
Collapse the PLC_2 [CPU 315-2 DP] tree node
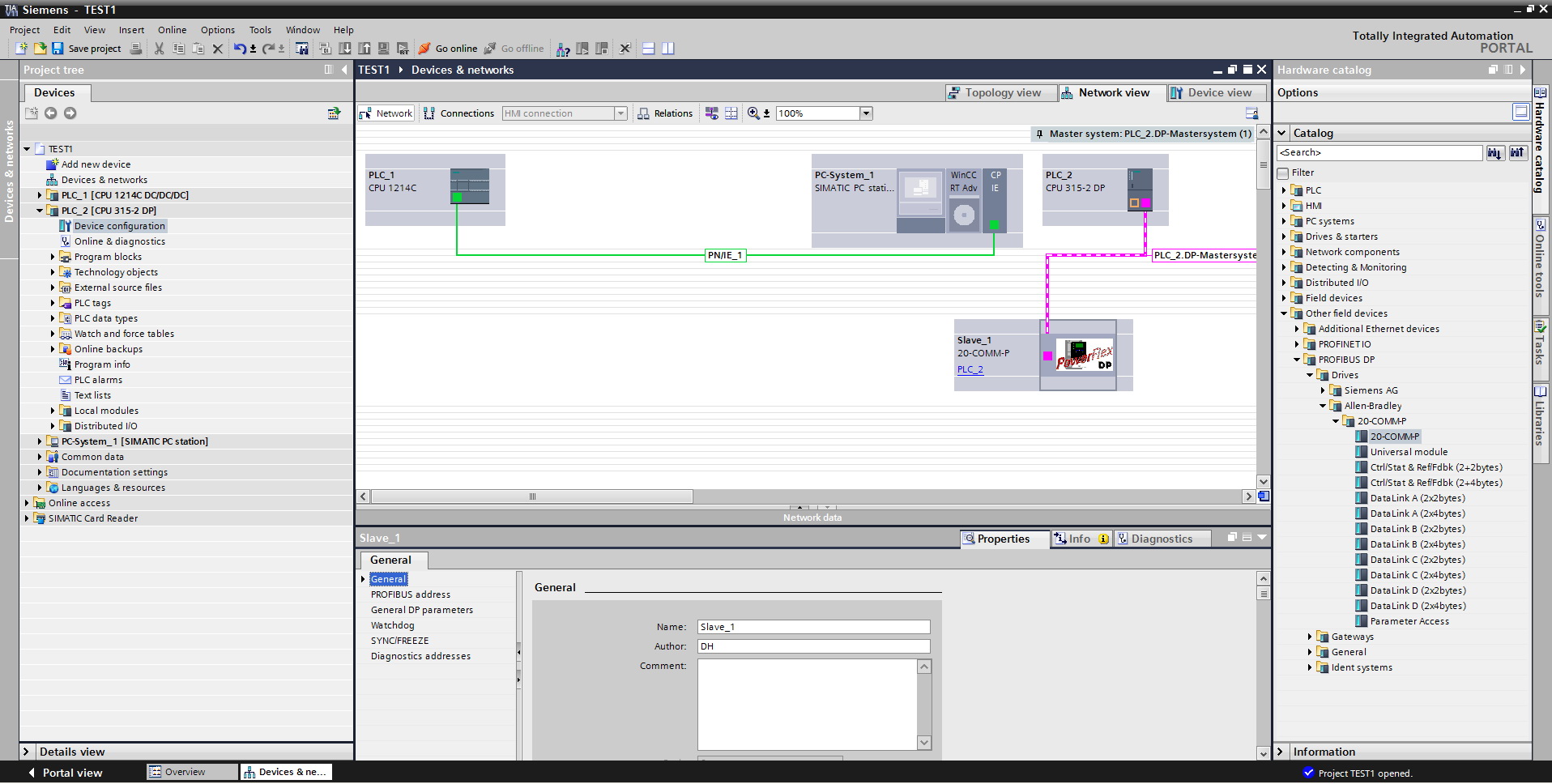coord(40,211)
